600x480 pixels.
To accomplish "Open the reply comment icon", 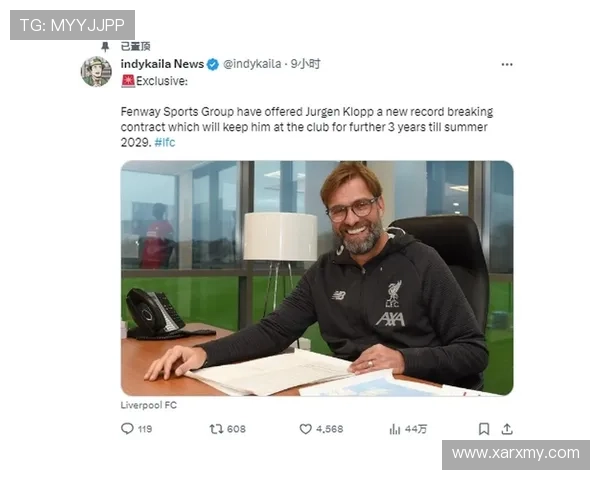I will [x=127, y=428].
